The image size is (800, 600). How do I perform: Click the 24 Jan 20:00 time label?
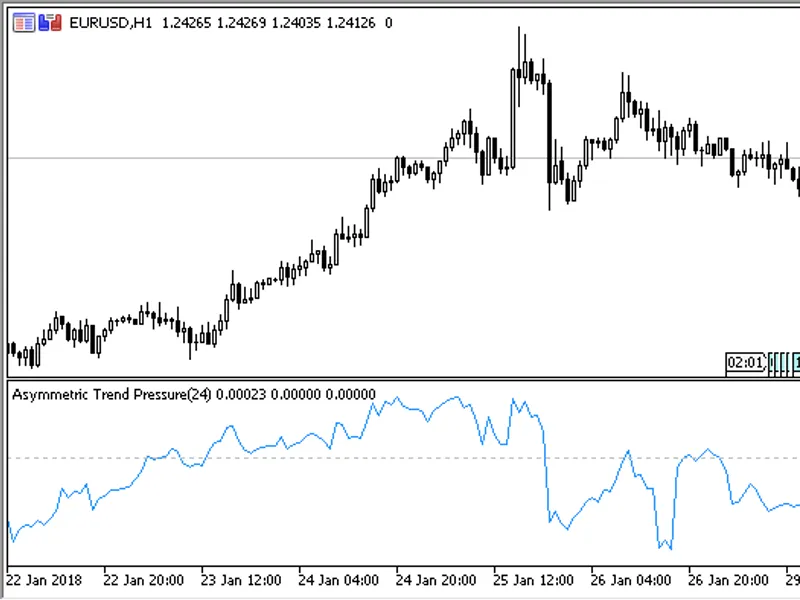pos(436,580)
